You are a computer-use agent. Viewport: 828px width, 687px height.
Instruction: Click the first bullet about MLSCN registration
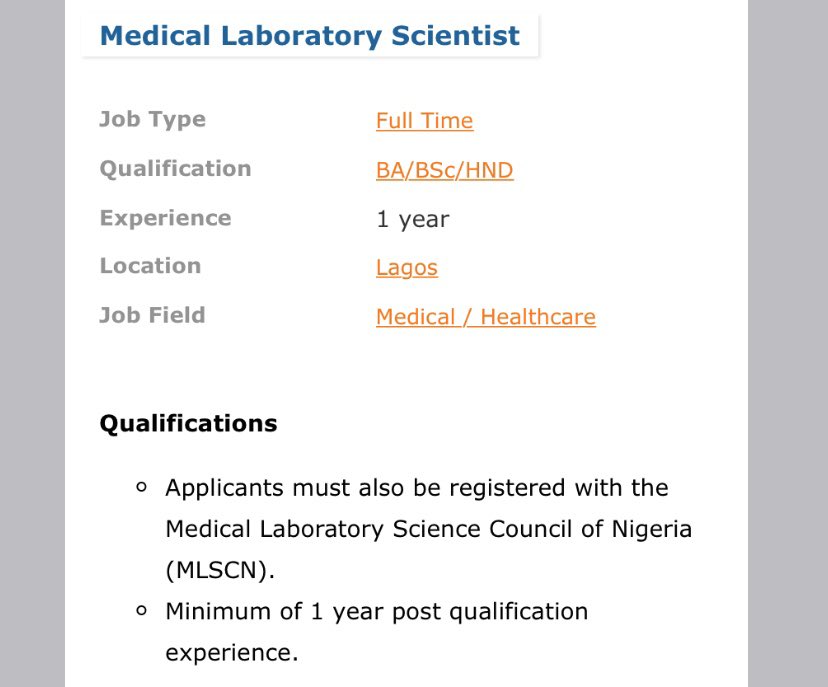428,529
